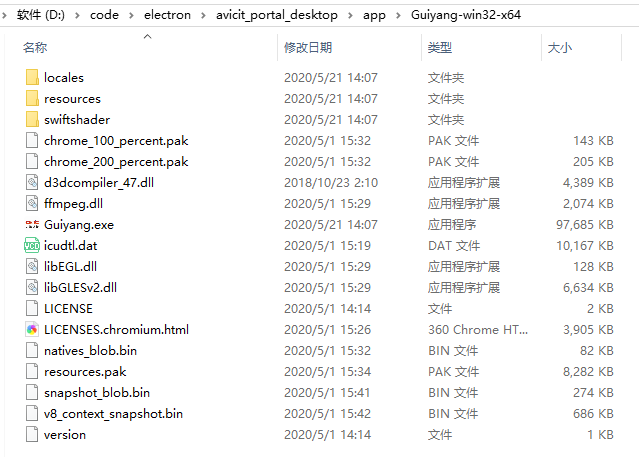This screenshot has width=639, height=457.
Task: Select the folder name locales
Action: tap(64, 77)
